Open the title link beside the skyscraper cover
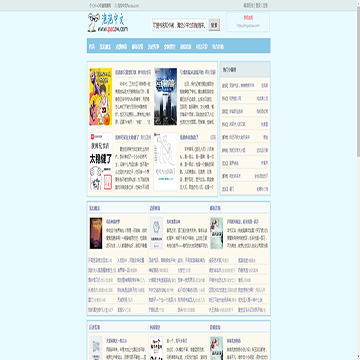The height and width of the screenshot is (360, 360). click(x=191, y=72)
